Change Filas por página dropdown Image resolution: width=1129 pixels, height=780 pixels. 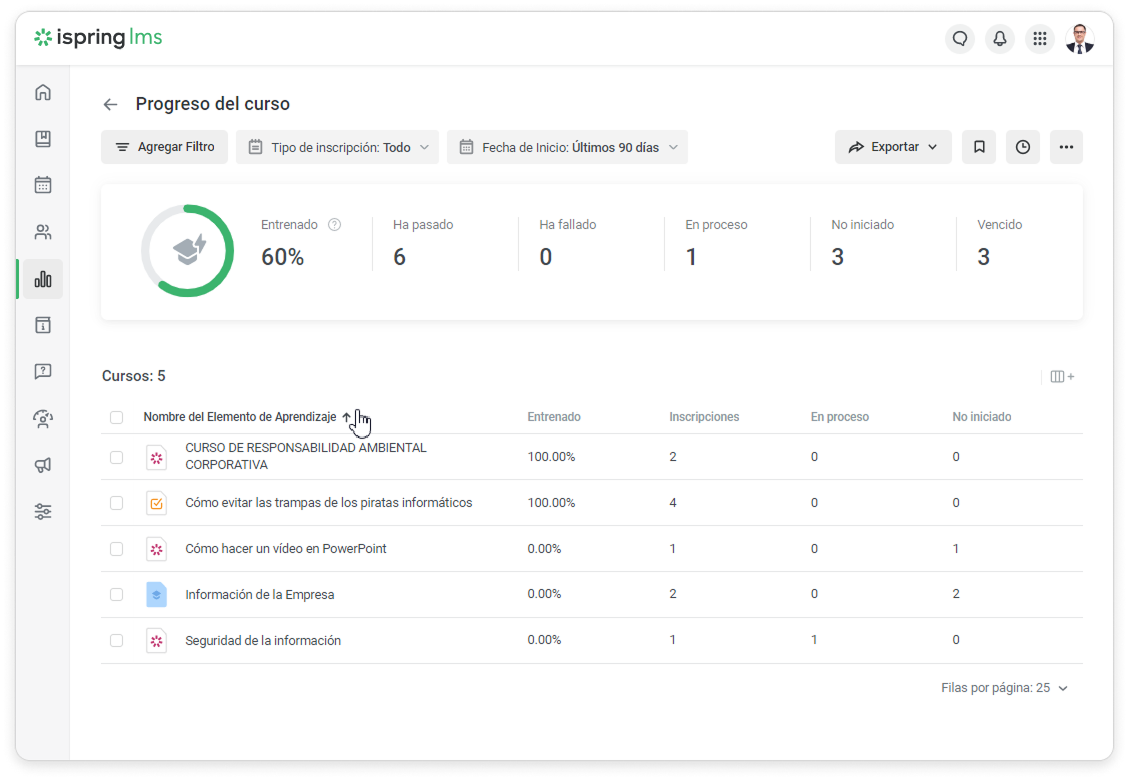coord(1004,689)
